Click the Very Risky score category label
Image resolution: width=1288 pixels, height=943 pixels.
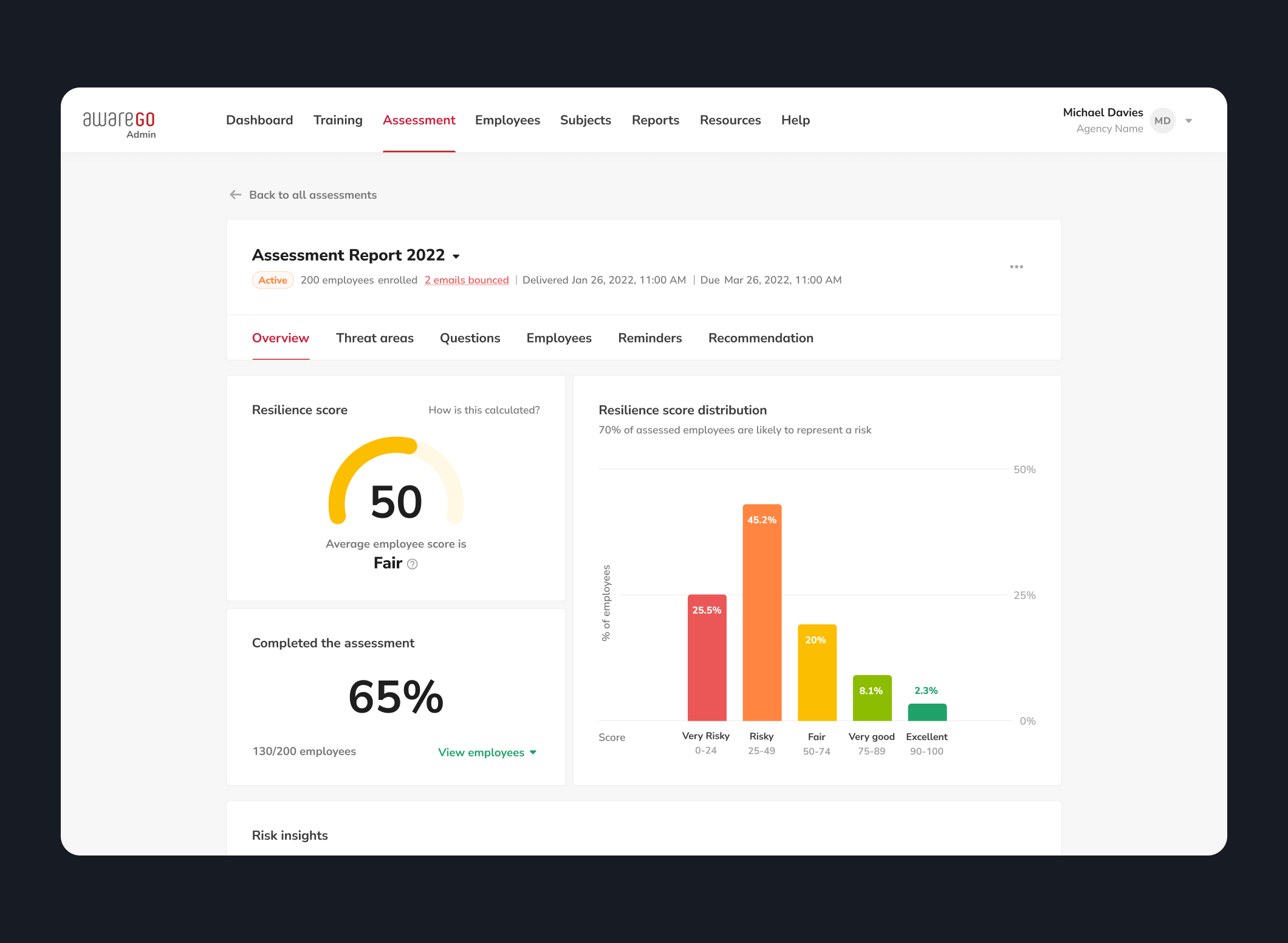[x=706, y=736]
